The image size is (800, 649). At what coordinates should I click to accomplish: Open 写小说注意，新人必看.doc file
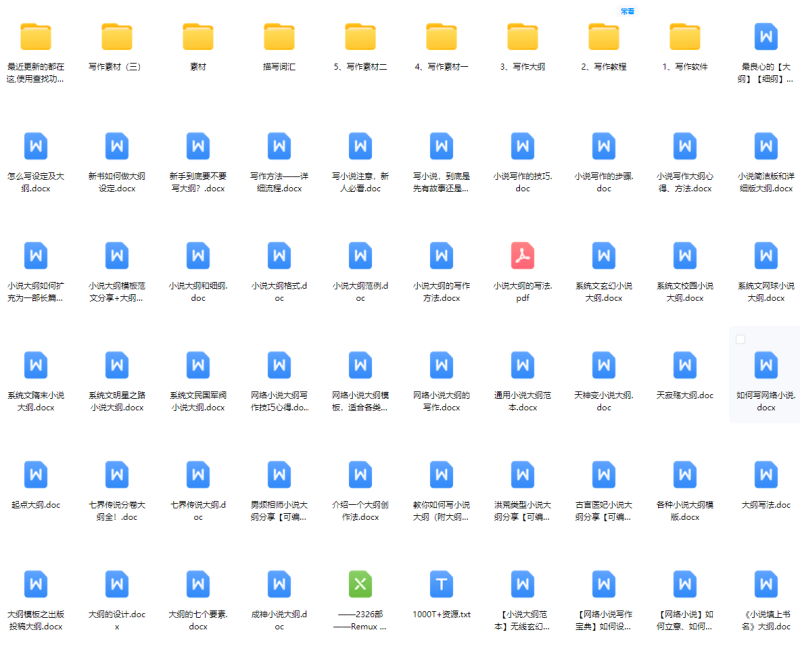(360, 146)
